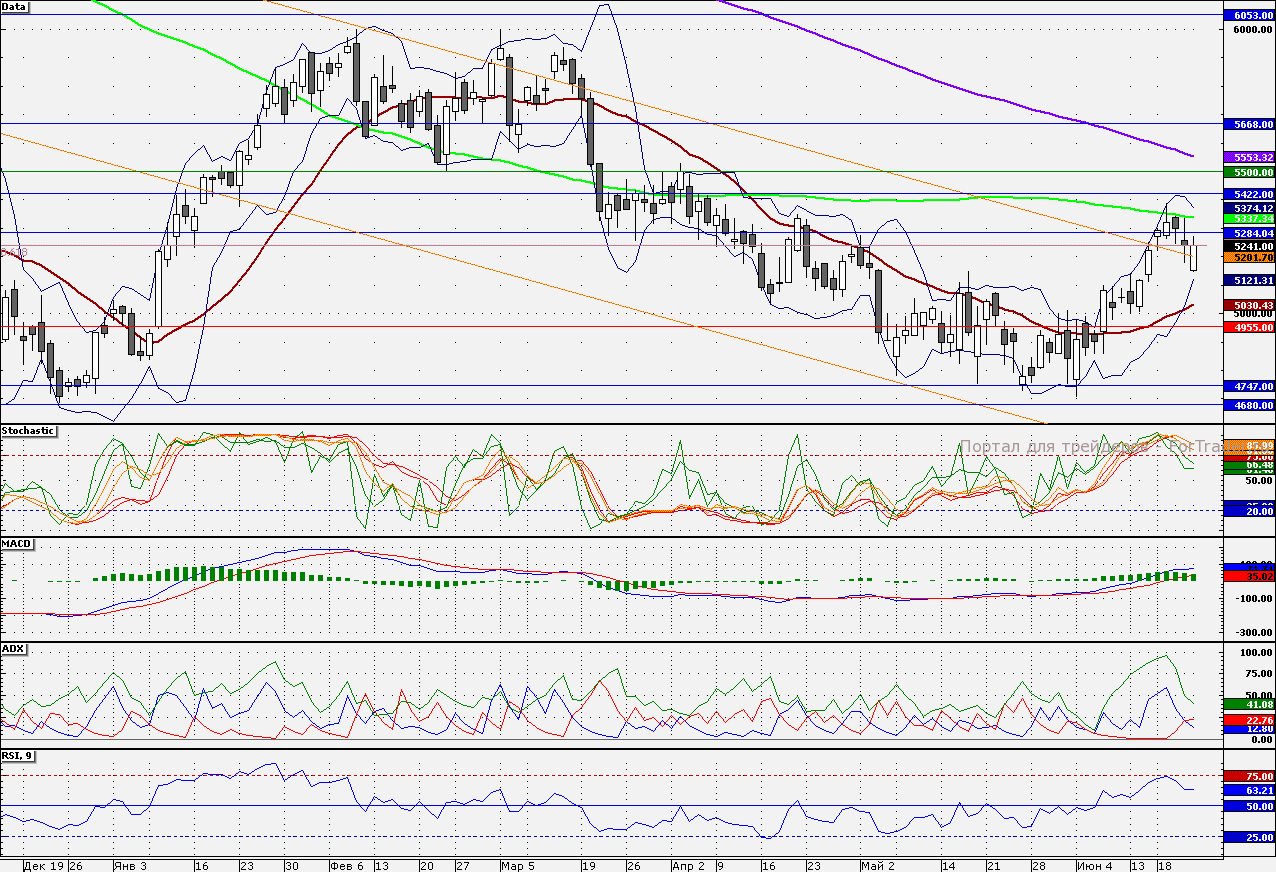Click the MACD -300.00 axis label
This screenshot has width=1276, height=872.
(x=1252, y=633)
